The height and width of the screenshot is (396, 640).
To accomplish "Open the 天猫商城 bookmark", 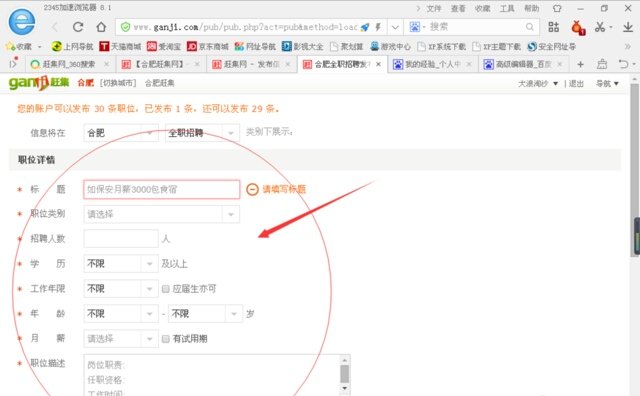I will click(120, 47).
